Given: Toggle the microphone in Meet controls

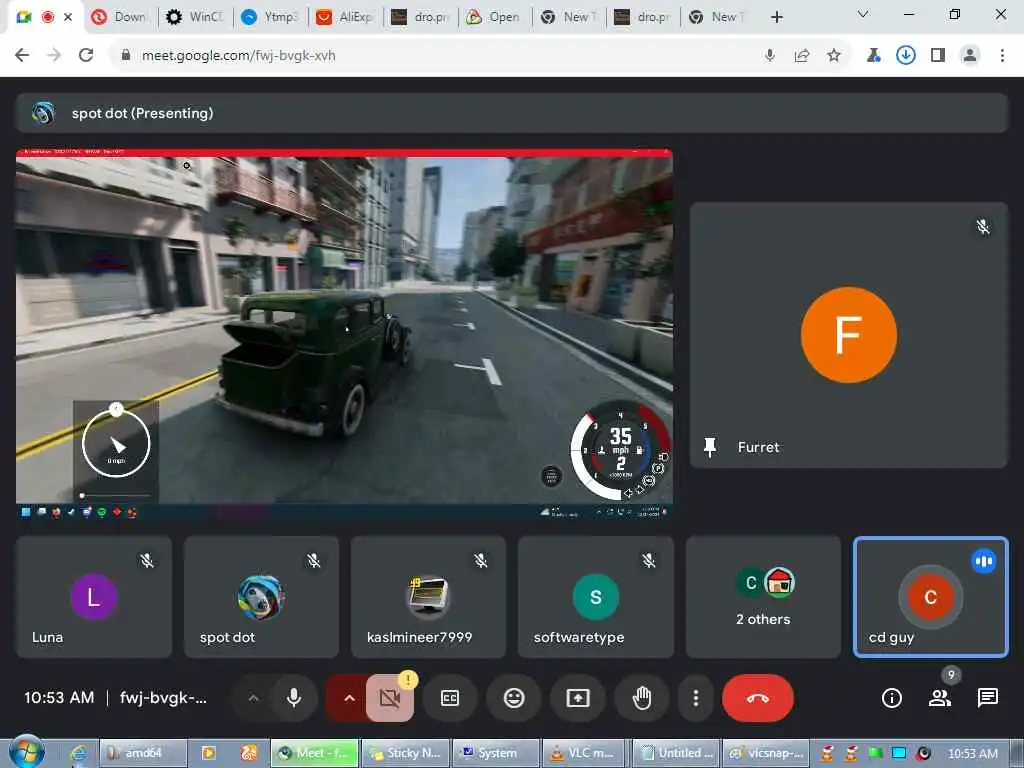Looking at the screenshot, I should [x=294, y=698].
